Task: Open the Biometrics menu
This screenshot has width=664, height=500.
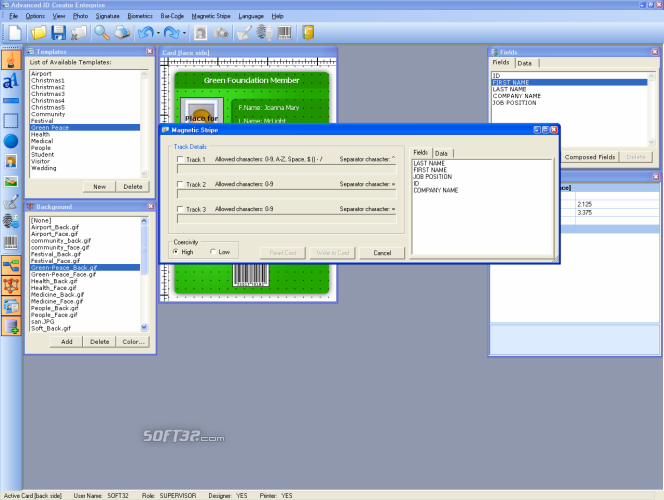Action: tap(140, 16)
